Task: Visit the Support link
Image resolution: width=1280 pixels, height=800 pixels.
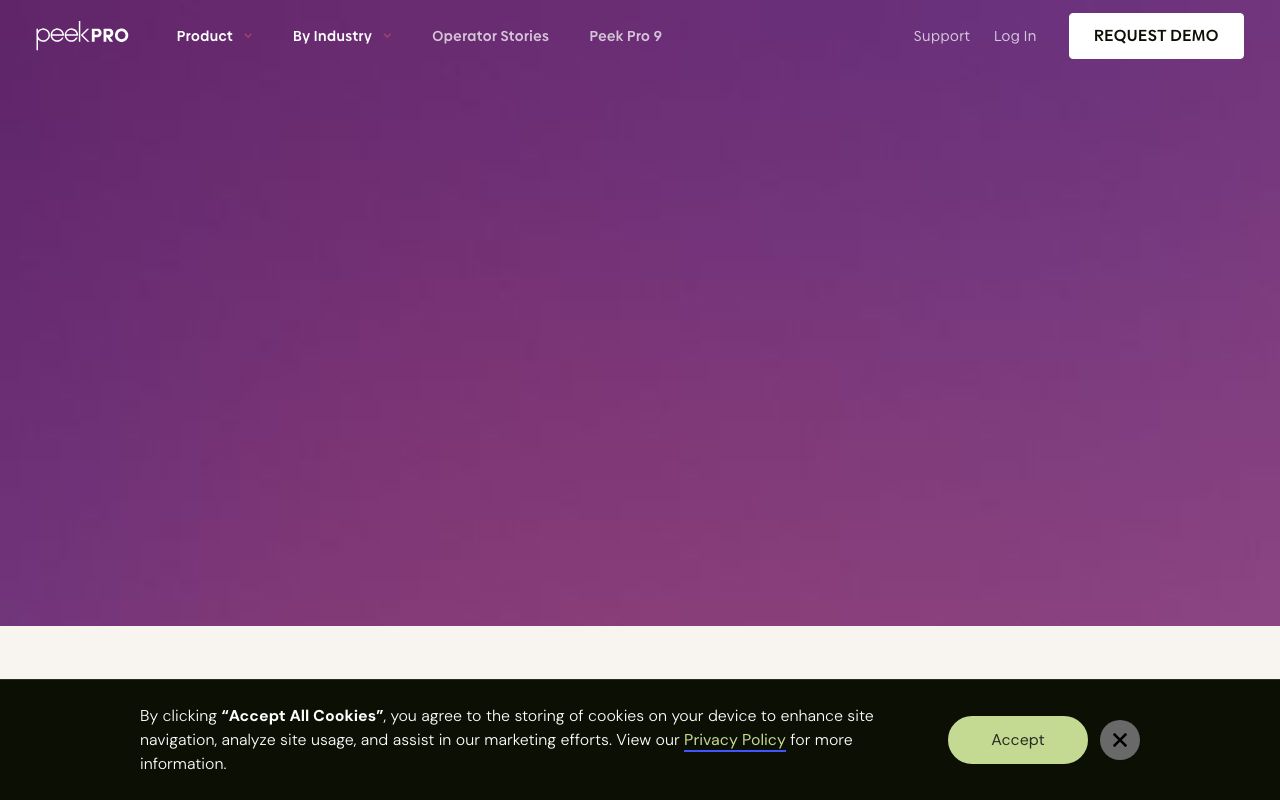Action: [941, 36]
